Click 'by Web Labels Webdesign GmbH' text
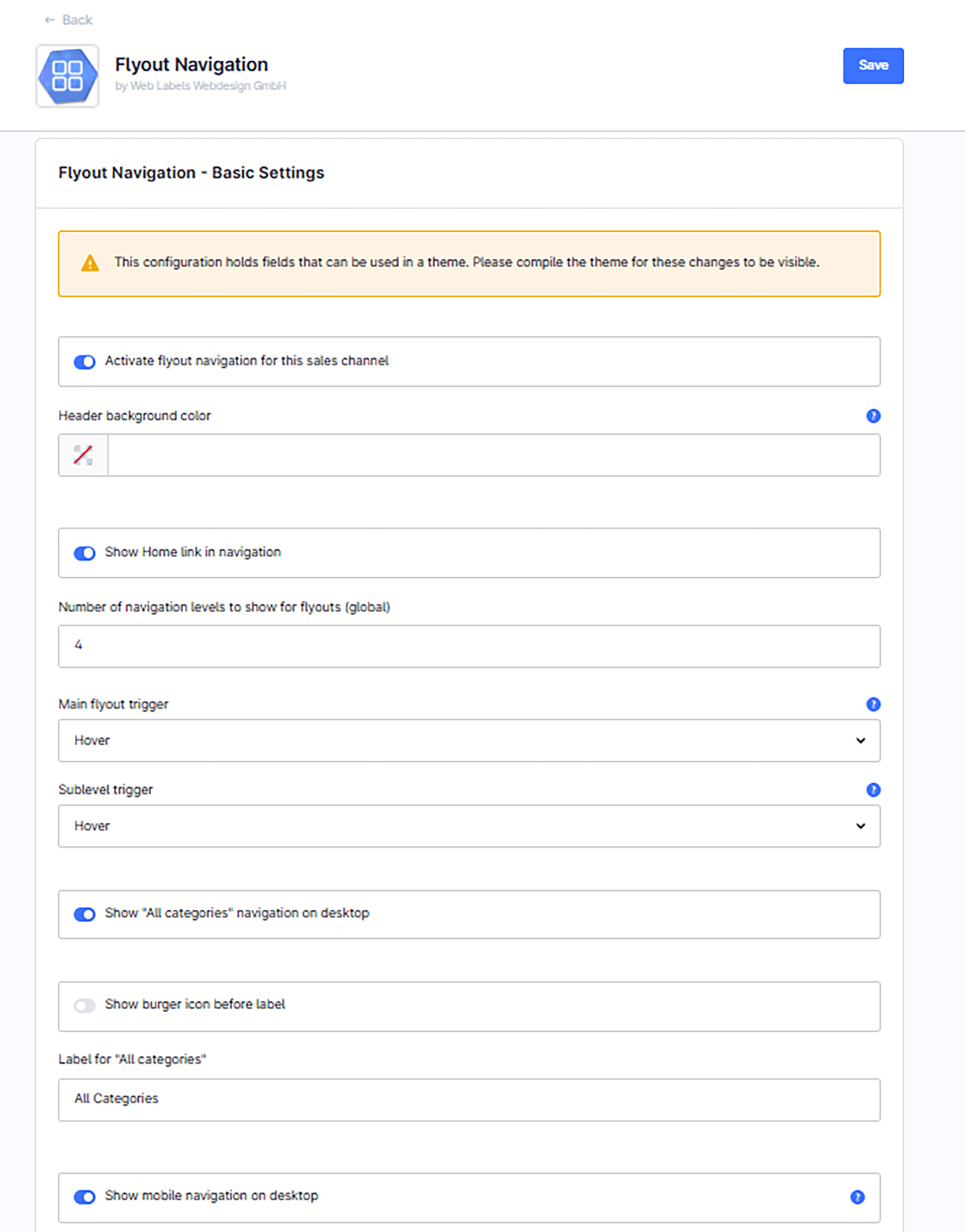Screen dimensions: 965x1232 tap(201, 86)
